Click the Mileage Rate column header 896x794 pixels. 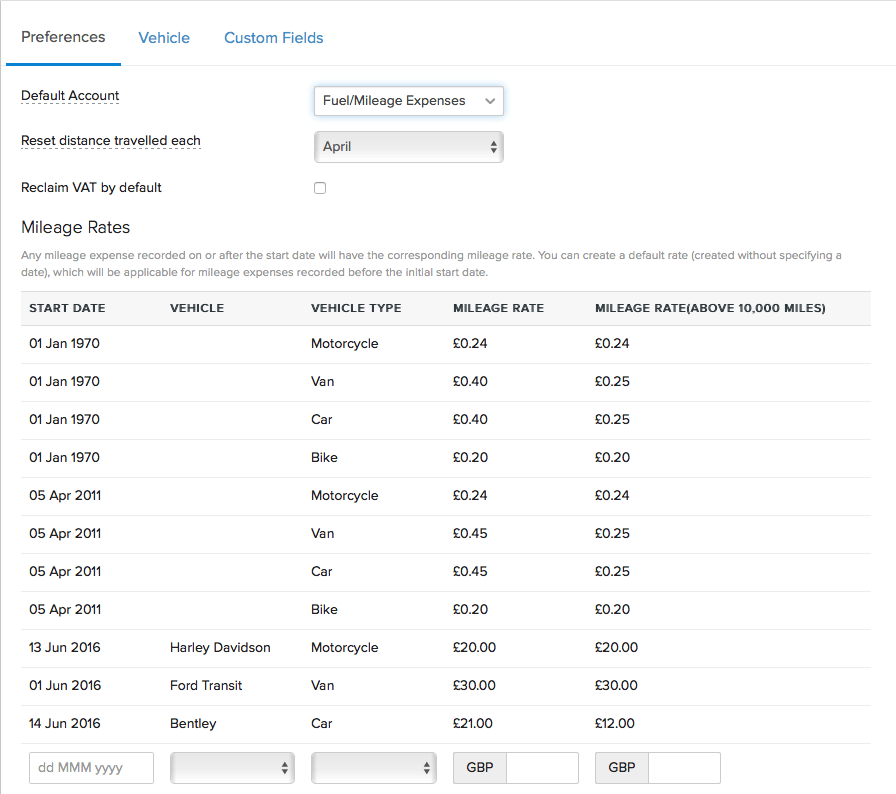click(498, 308)
